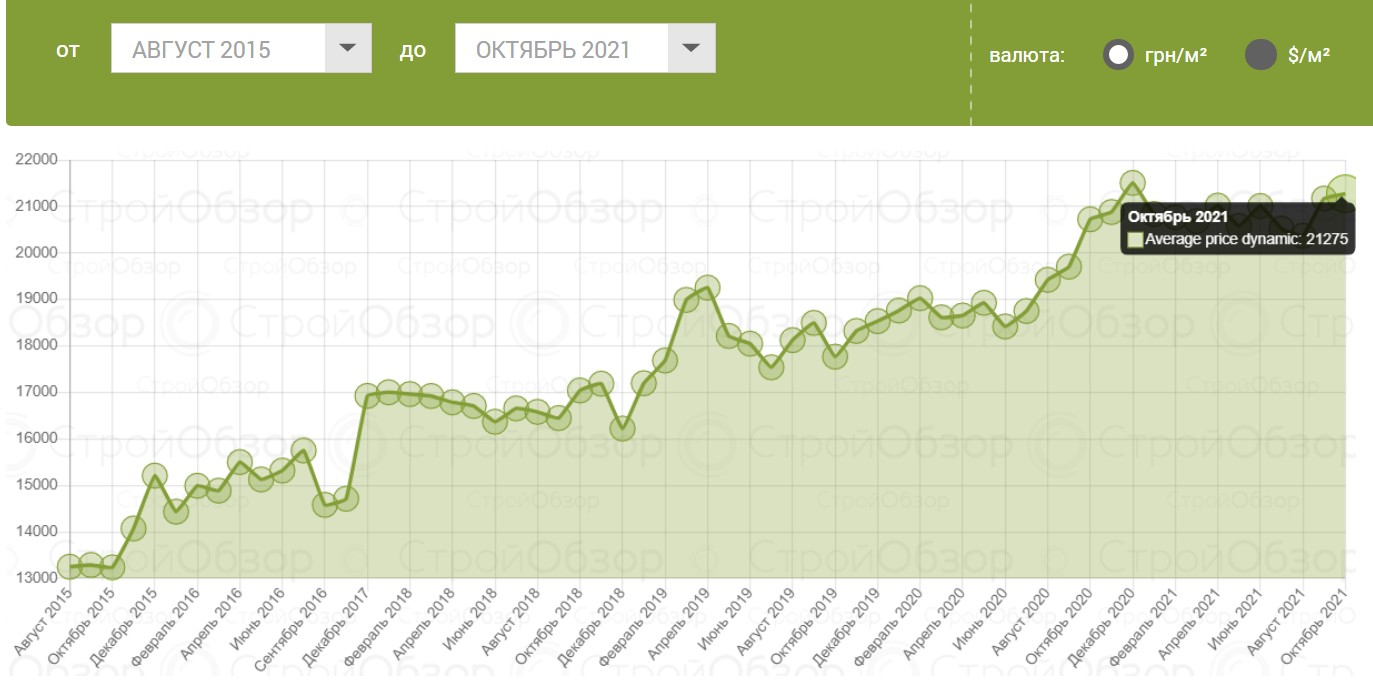This screenshot has width=1373, height=687.
Task: Click the highlighted Октябрь 2021 data point
Action: [1345, 194]
